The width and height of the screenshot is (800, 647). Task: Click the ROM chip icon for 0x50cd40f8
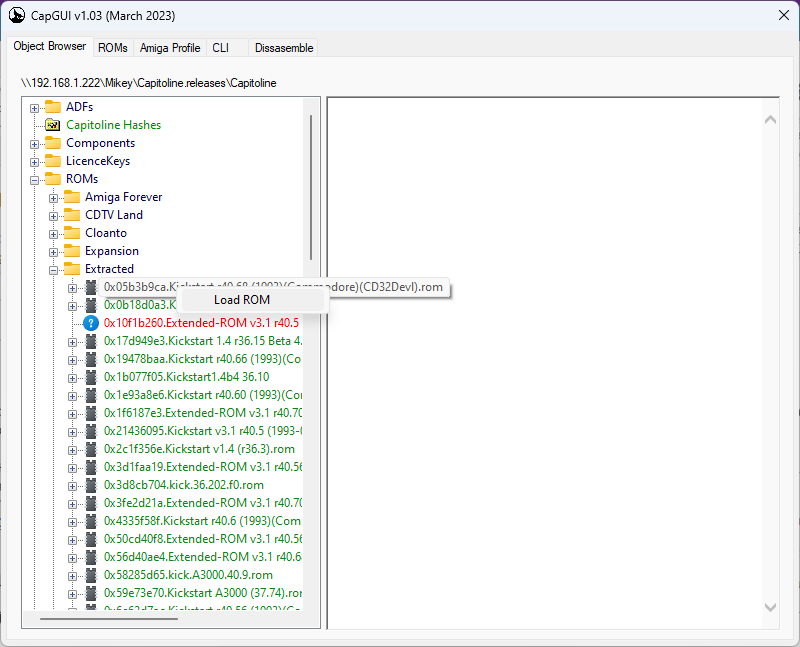(x=91, y=539)
